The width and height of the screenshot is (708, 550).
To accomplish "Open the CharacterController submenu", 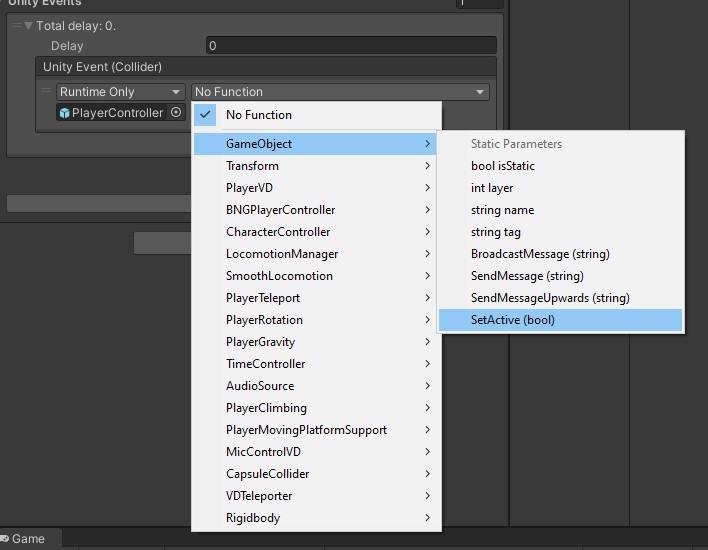I will [x=317, y=232].
